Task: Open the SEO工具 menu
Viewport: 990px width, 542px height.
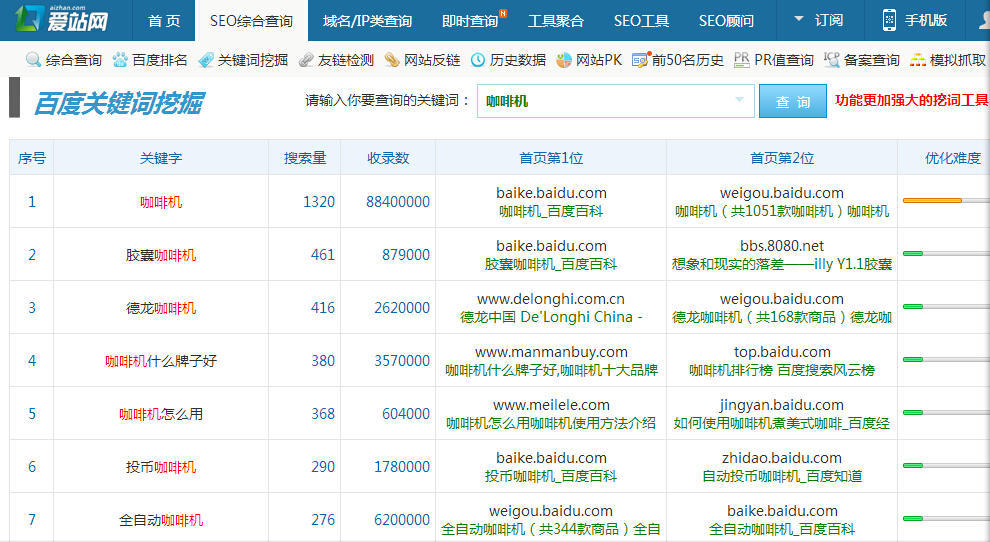Action: pyautogui.click(x=641, y=21)
